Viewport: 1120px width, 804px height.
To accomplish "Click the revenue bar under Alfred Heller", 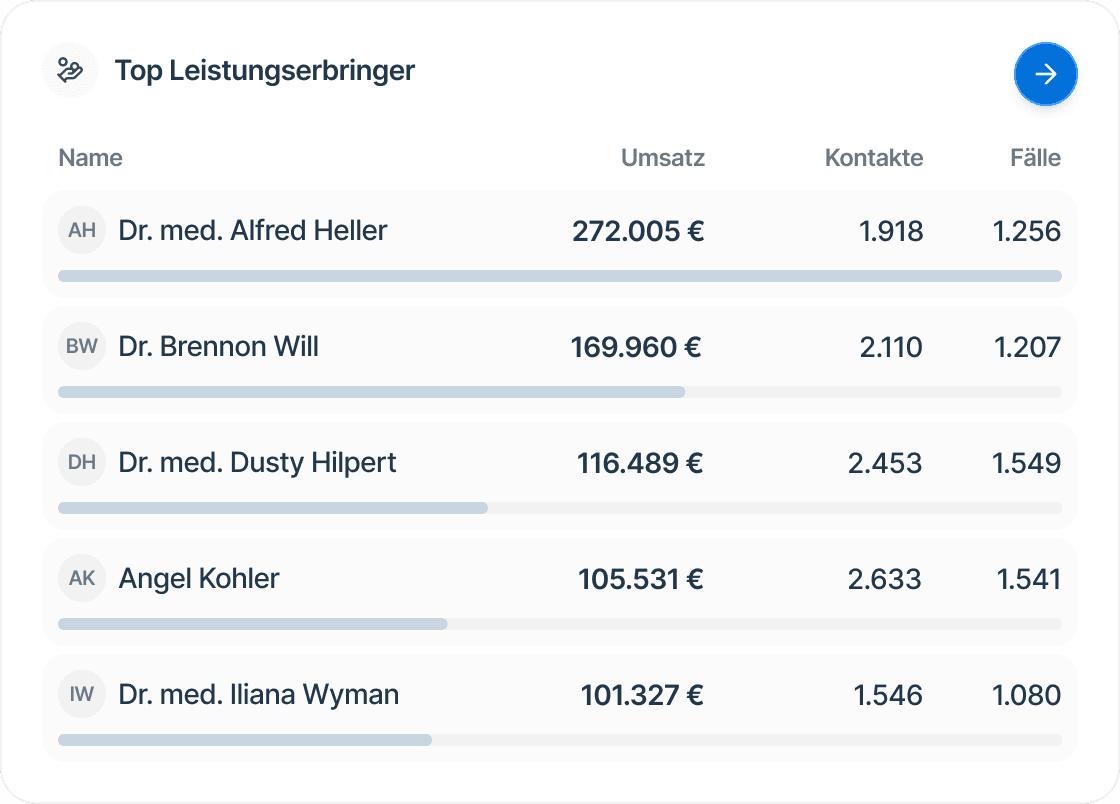I will (560, 275).
